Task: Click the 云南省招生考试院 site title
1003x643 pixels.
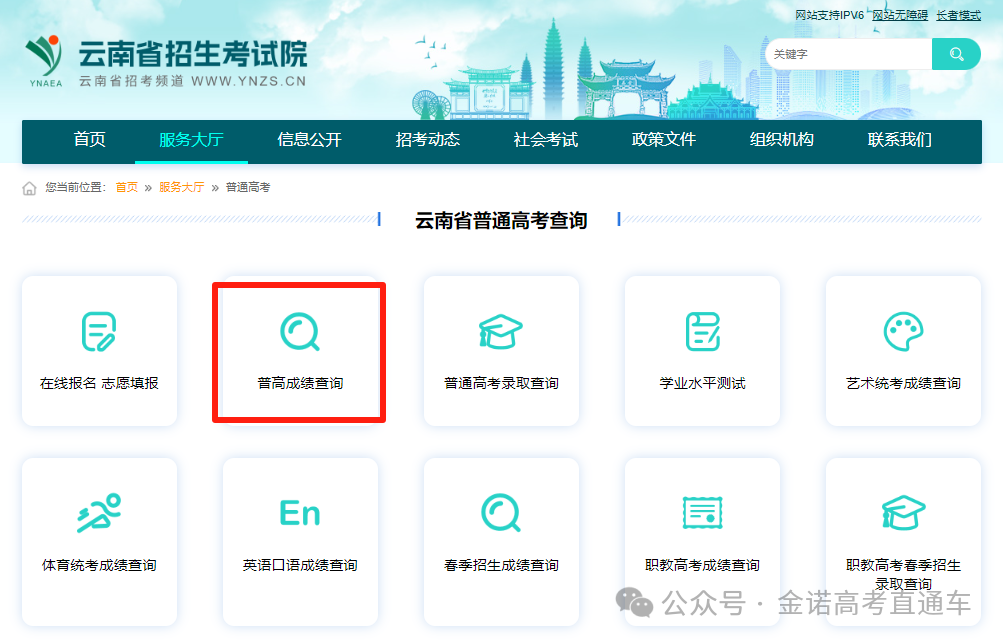Action: [x=193, y=54]
